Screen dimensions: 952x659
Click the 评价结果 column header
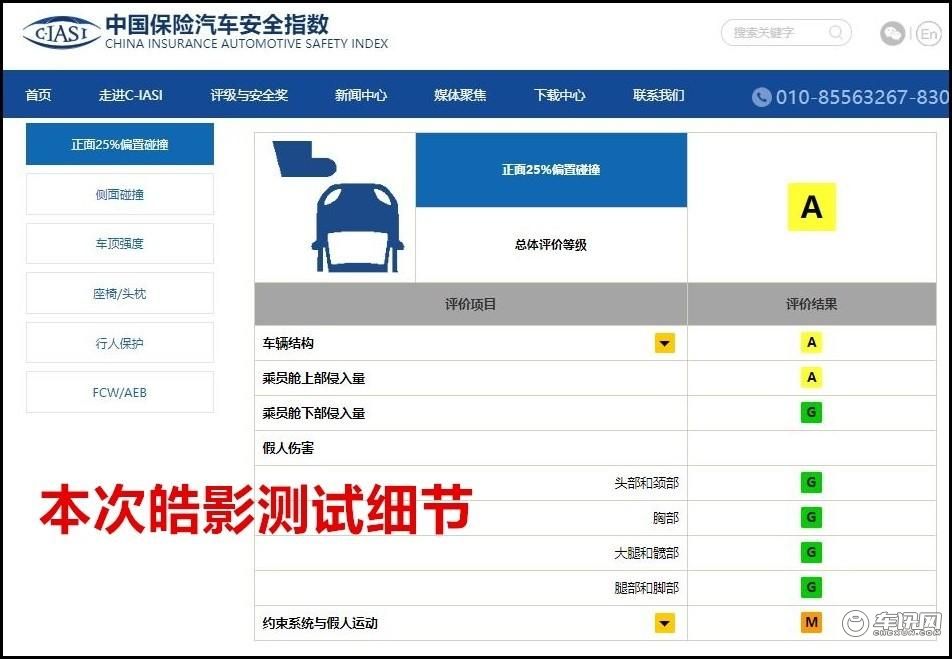point(811,304)
